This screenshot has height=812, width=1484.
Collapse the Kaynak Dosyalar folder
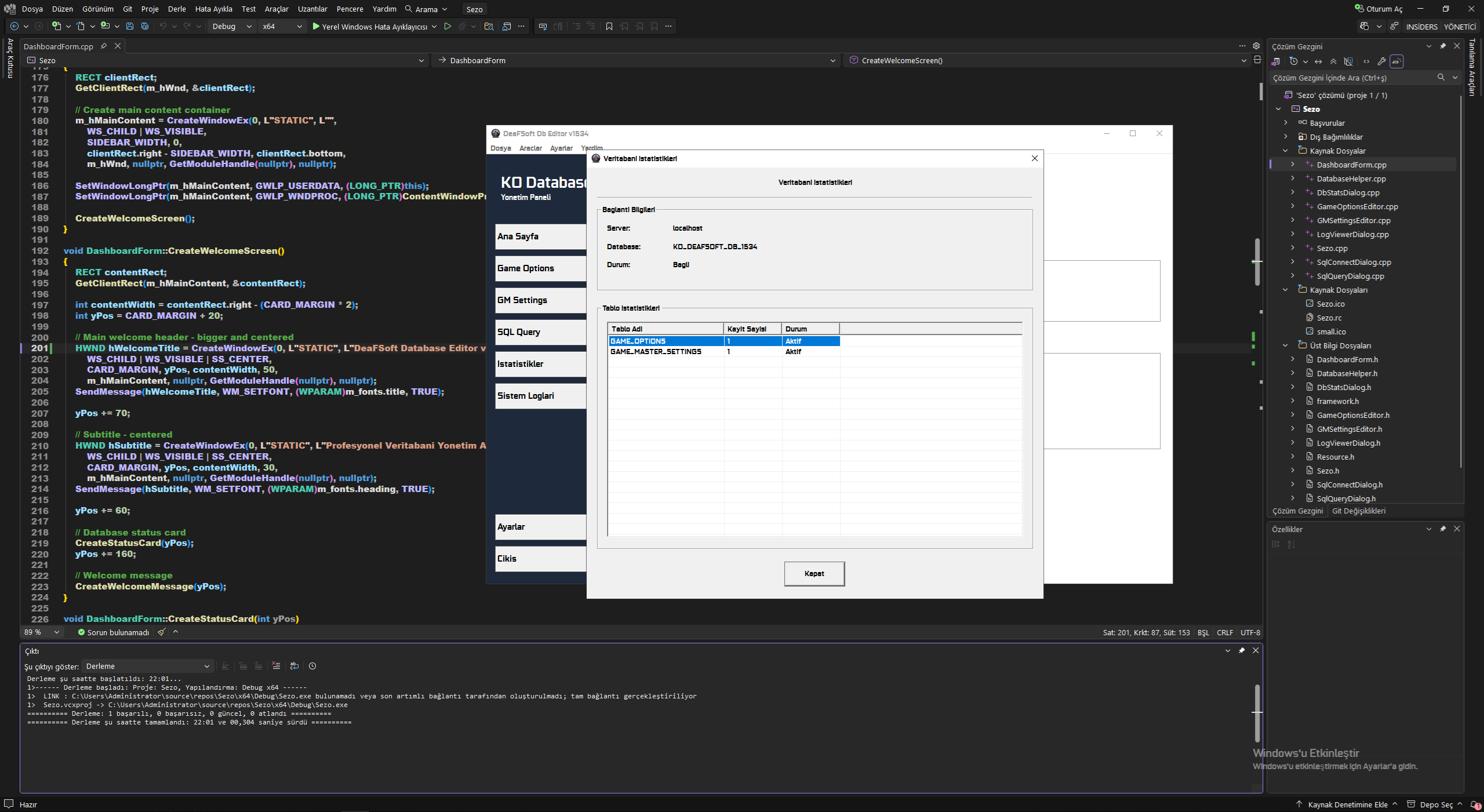[x=1285, y=151]
